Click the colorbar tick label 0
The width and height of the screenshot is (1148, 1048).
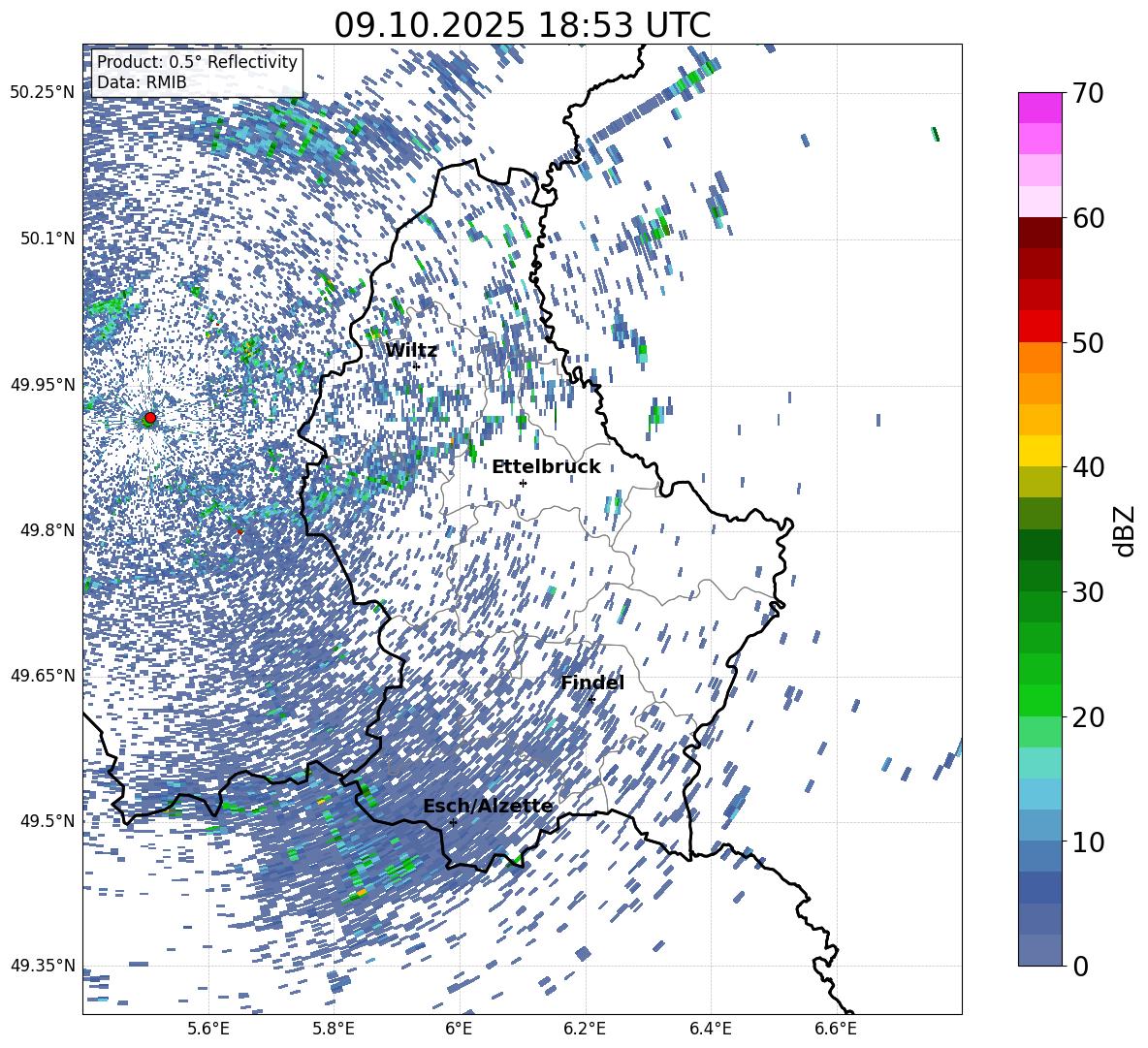(1080, 966)
